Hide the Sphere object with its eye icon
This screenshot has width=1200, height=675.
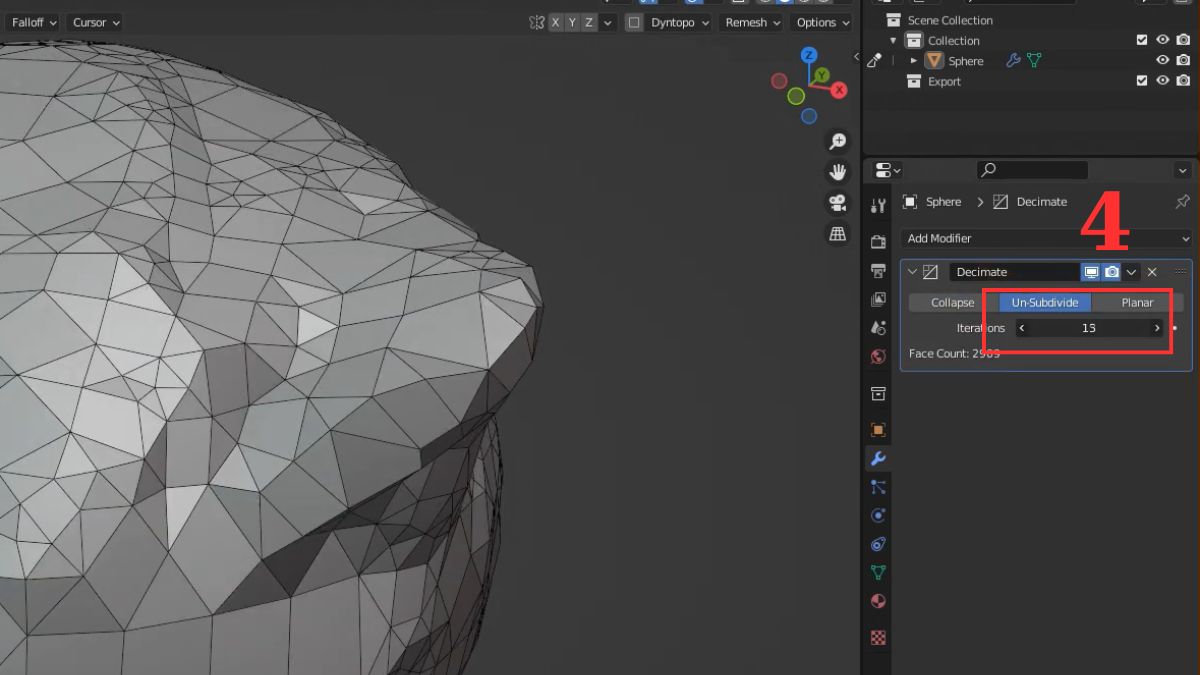1162,61
